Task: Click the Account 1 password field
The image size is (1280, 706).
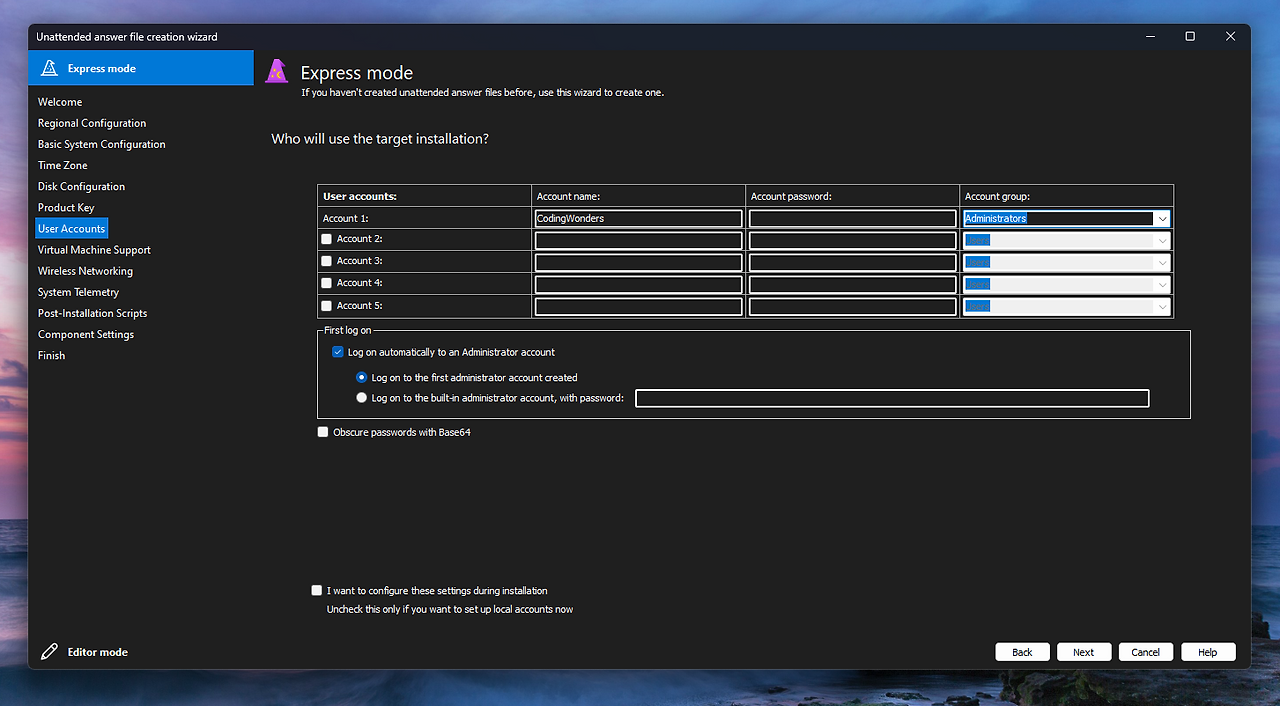Action: (x=853, y=218)
